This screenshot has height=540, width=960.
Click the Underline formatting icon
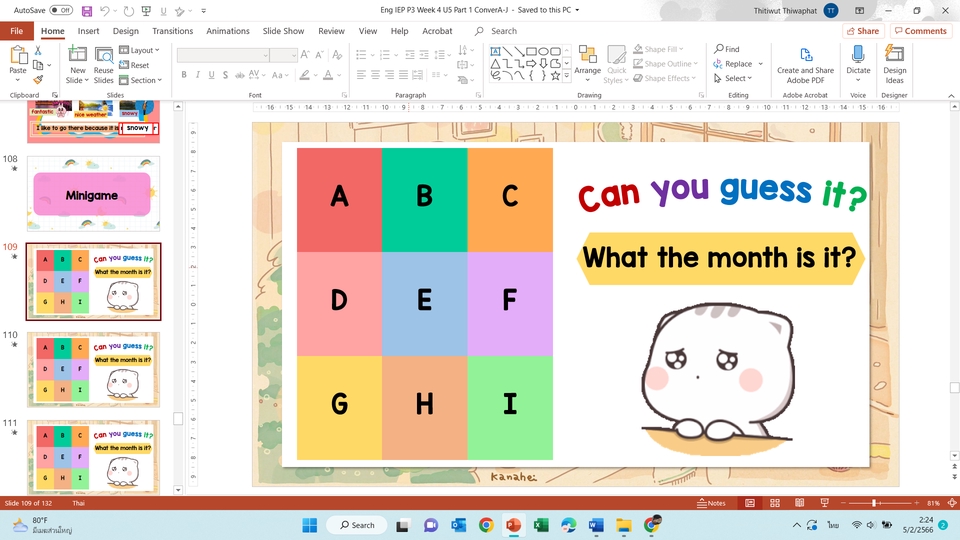pyautogui.click(x=211, y=75)
